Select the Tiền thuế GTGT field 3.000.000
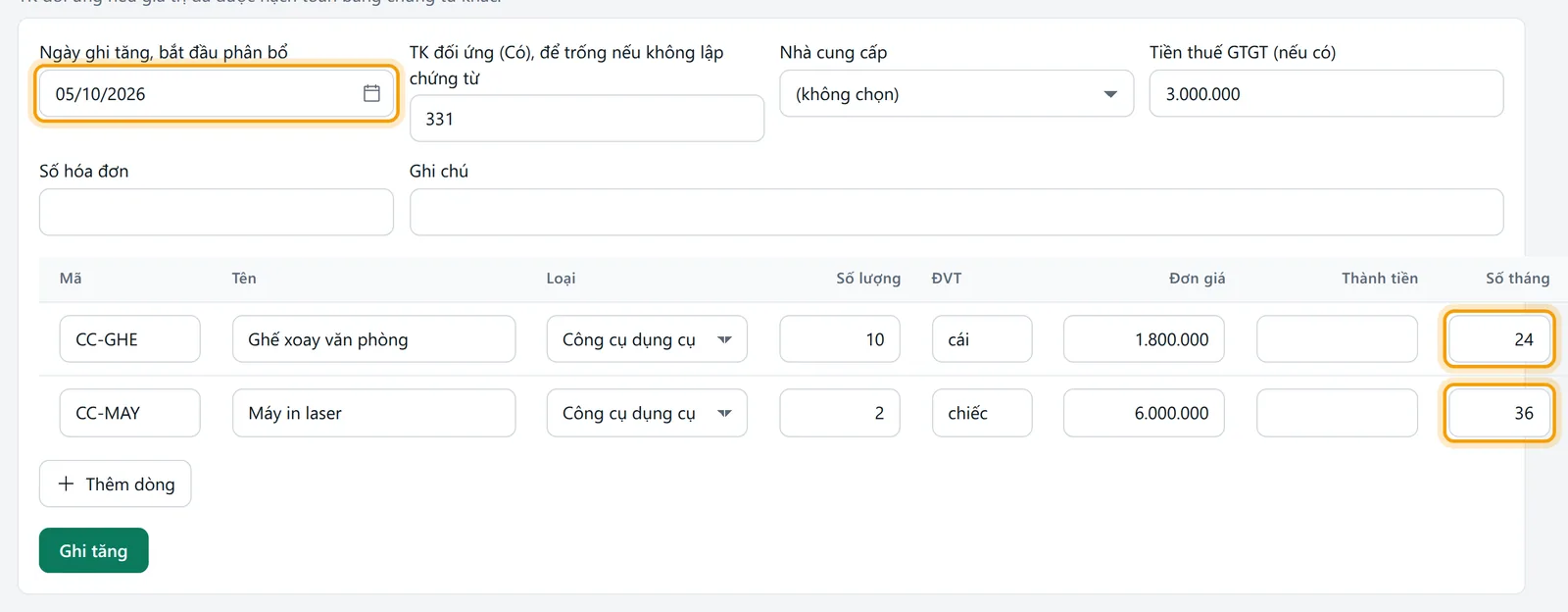Screen dimensions: 1568x612 [1326, 93]
